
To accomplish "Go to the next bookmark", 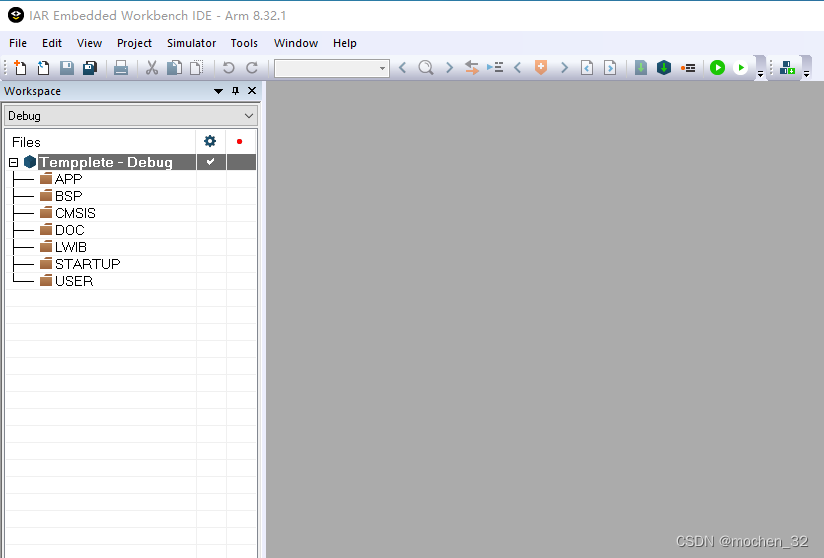I will 564,68.
